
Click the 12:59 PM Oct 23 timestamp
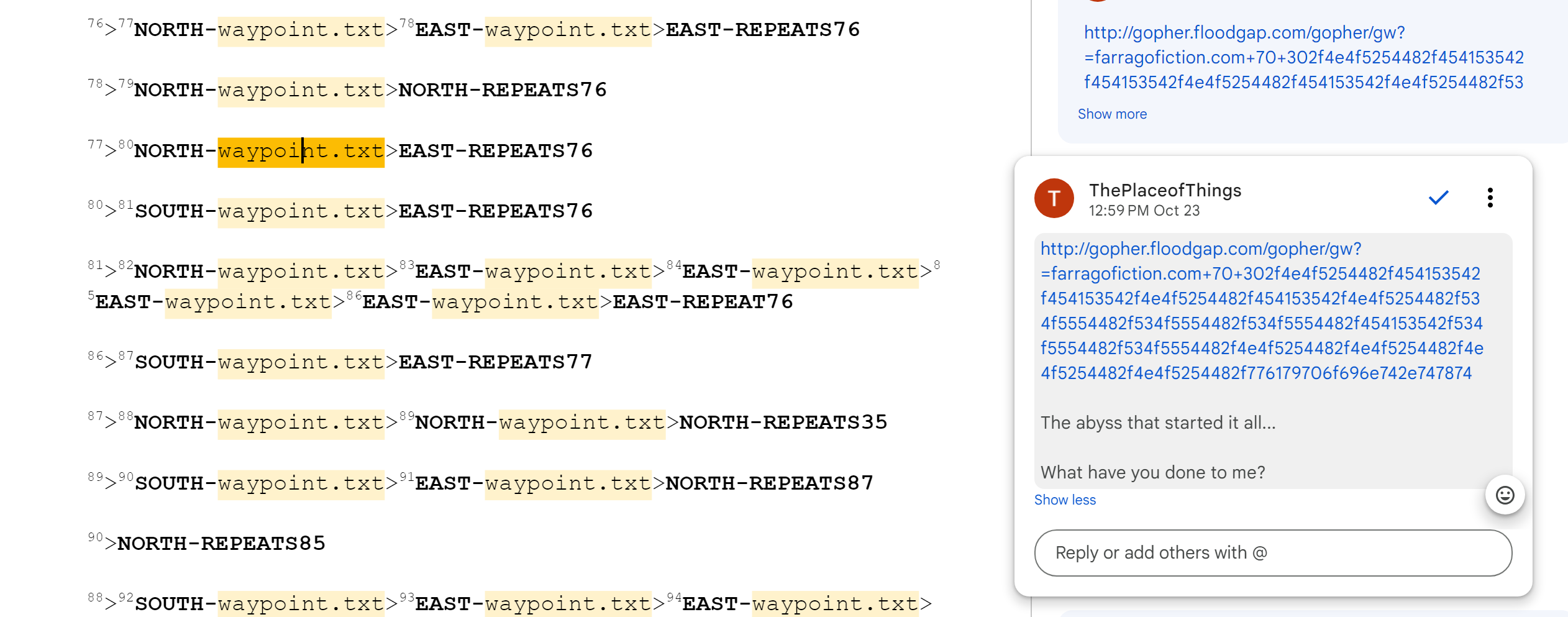pyautogui.click(x=1144, y=211)
